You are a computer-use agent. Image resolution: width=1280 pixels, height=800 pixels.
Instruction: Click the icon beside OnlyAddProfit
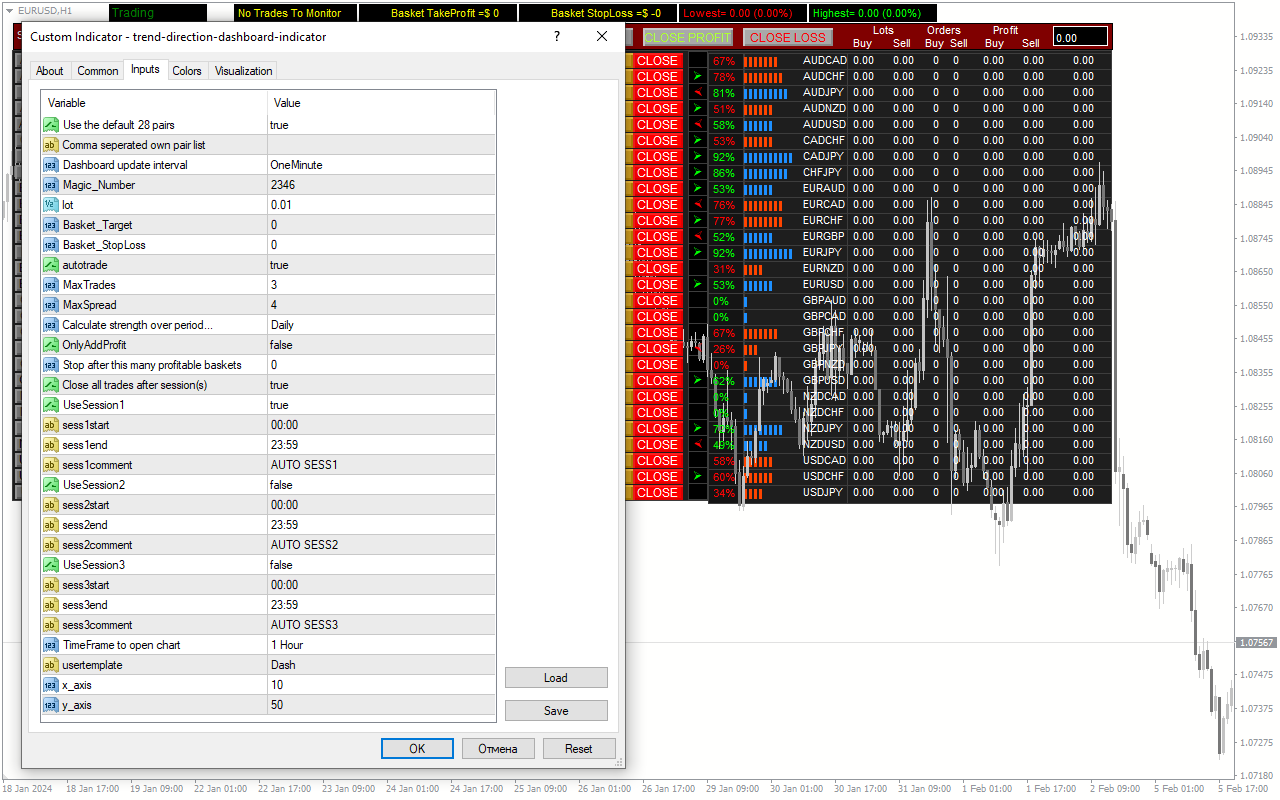click(51, 345)
